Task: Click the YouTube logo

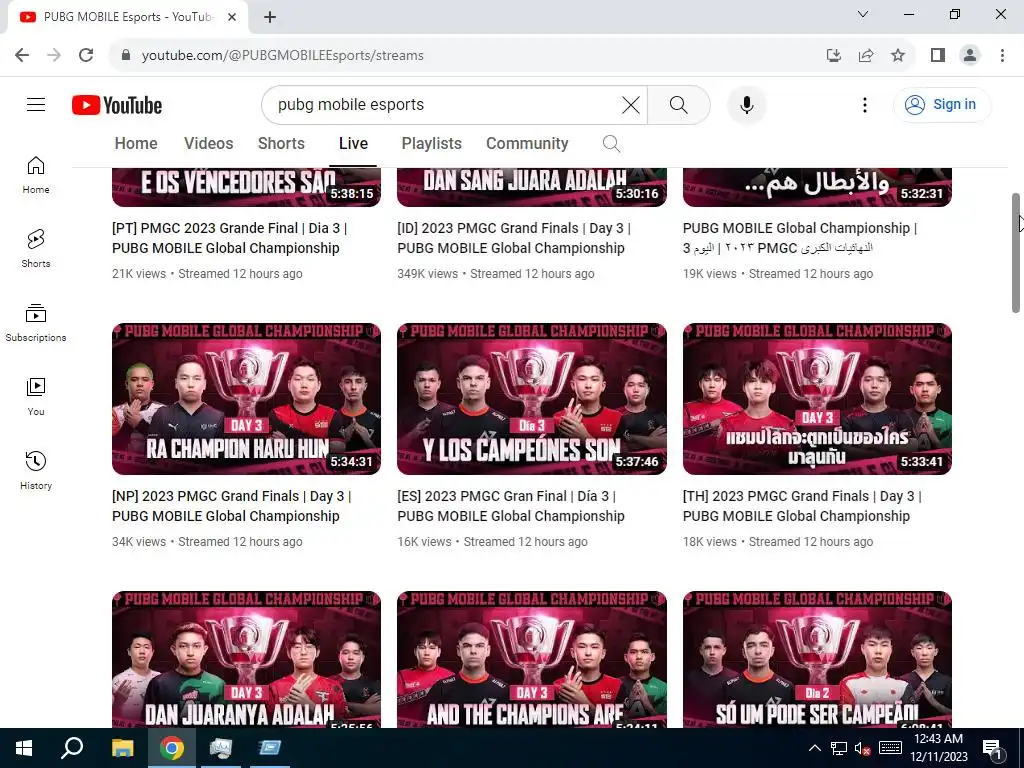Action: click(117, 105)
